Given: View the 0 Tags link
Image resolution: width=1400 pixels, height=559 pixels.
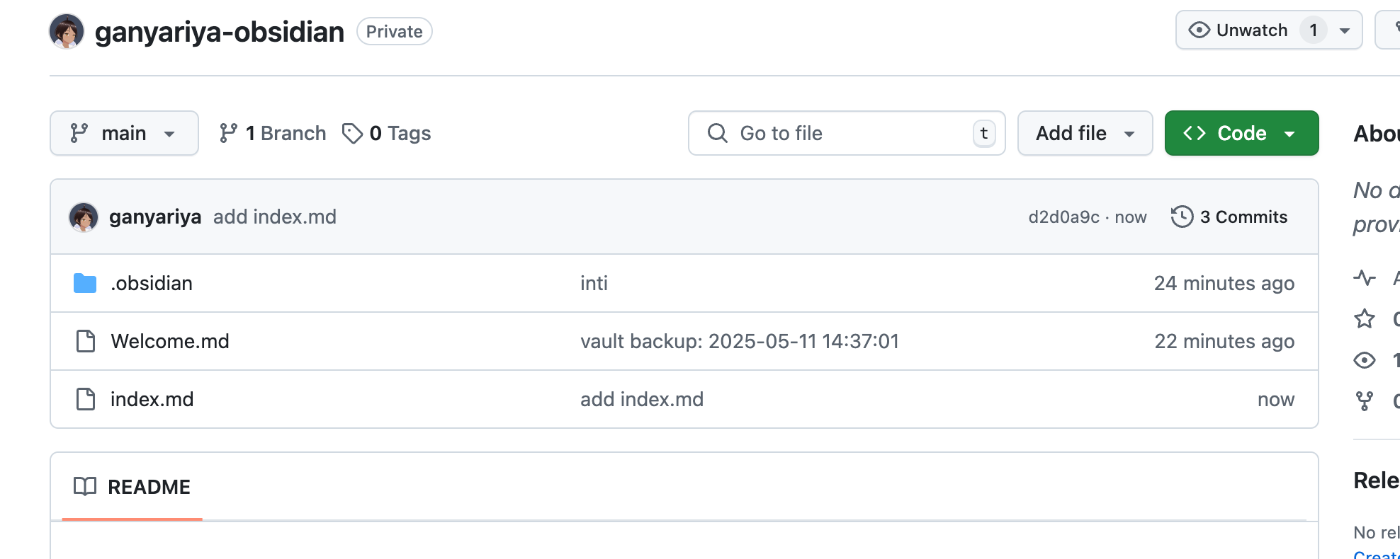Looking at the screenshot, I should click(x=386, y=133).
